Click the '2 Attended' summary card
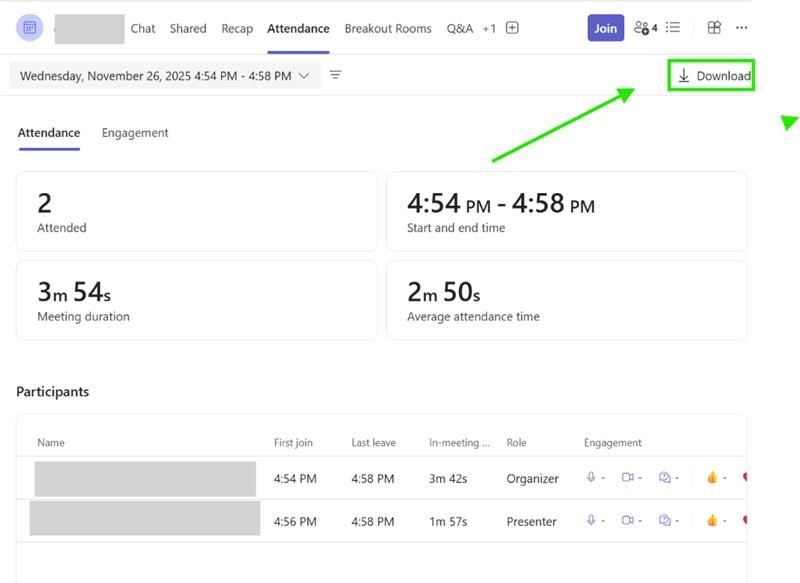Viewport: 800px width, 583px height. (197, 211)
